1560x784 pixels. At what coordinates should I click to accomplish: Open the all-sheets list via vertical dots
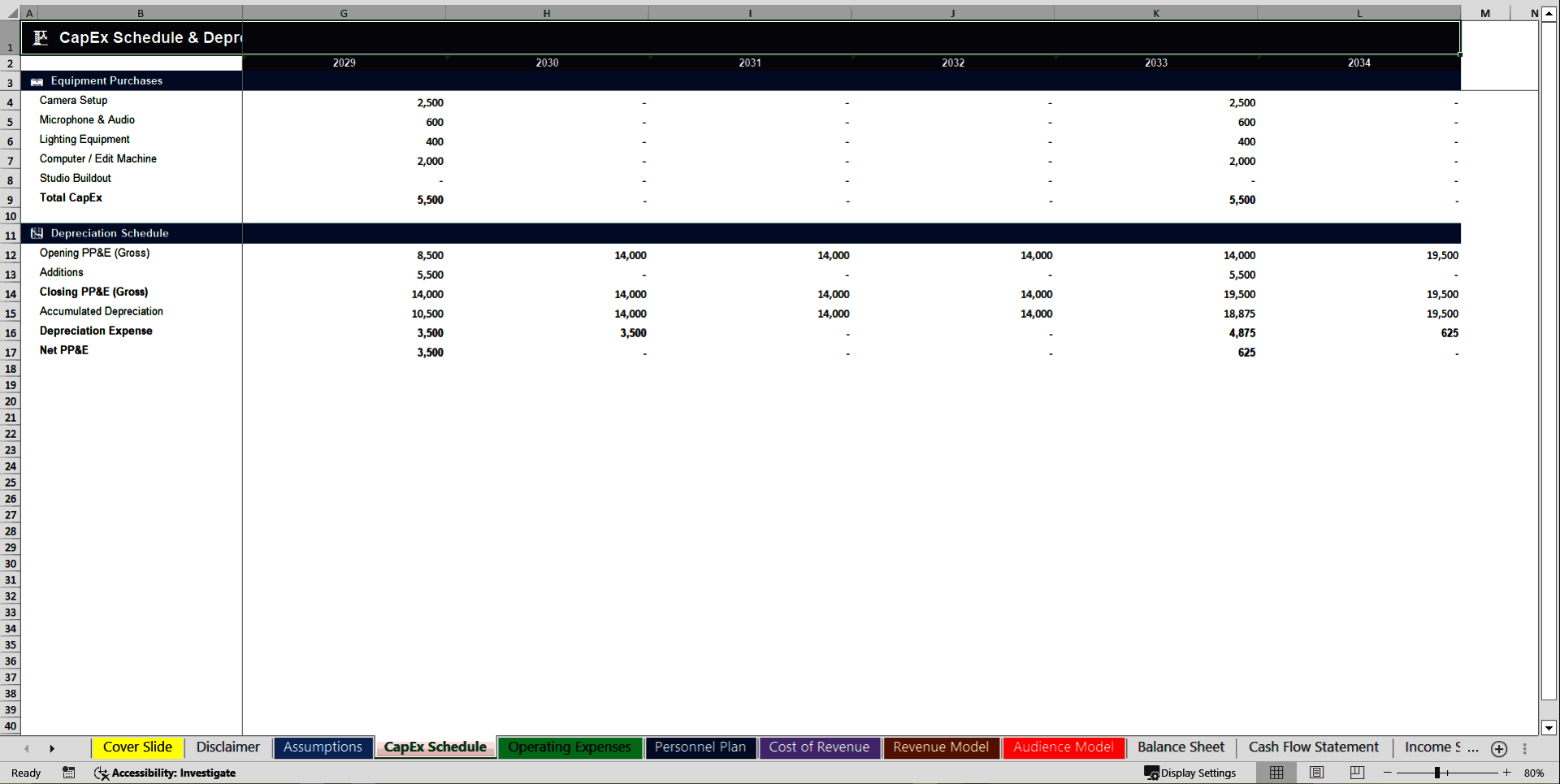click(x=1526, y=748)
